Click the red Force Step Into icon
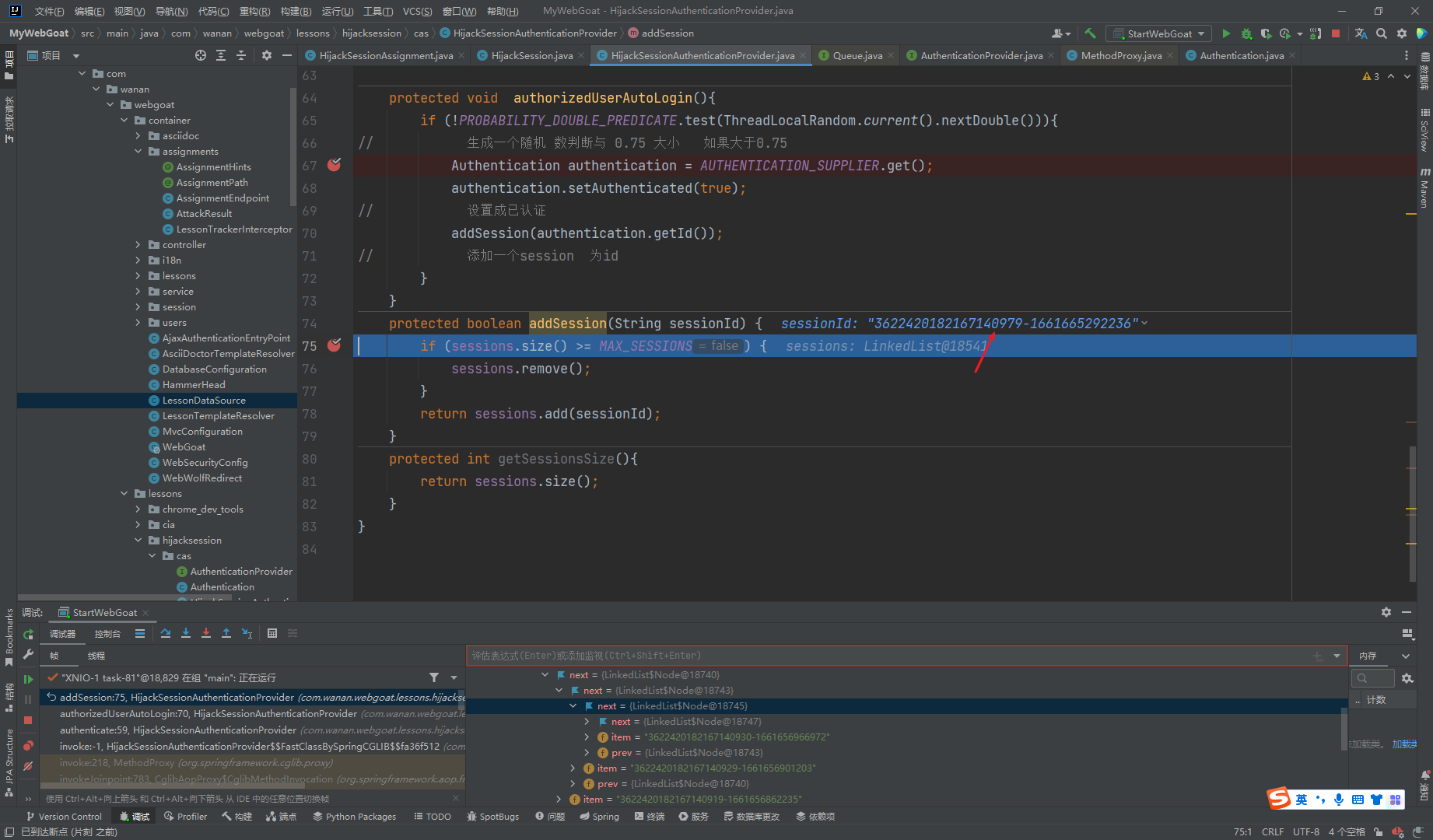Image resolution: width=1433 pixels, height=840 pixels. (x=206, y=633)
